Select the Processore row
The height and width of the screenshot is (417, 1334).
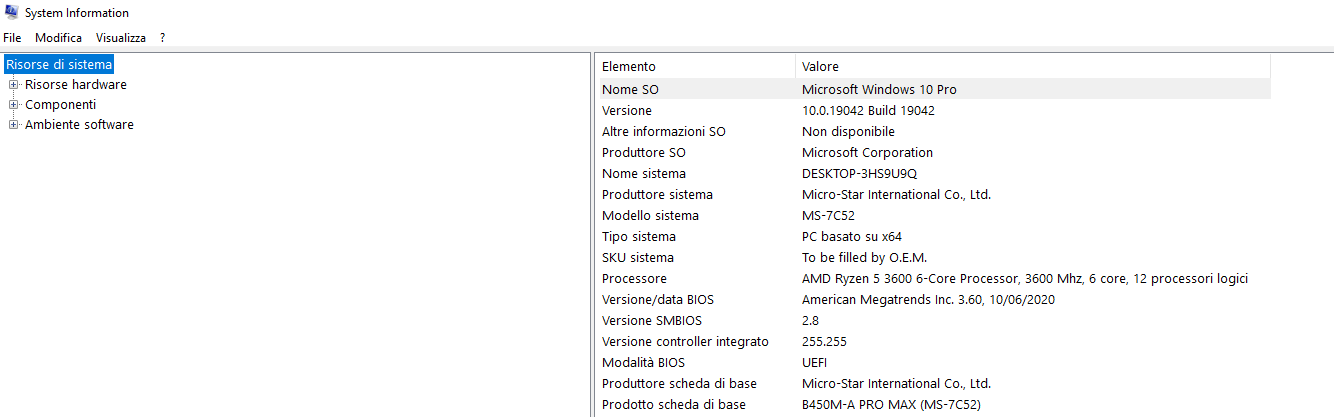click(634, 278)
